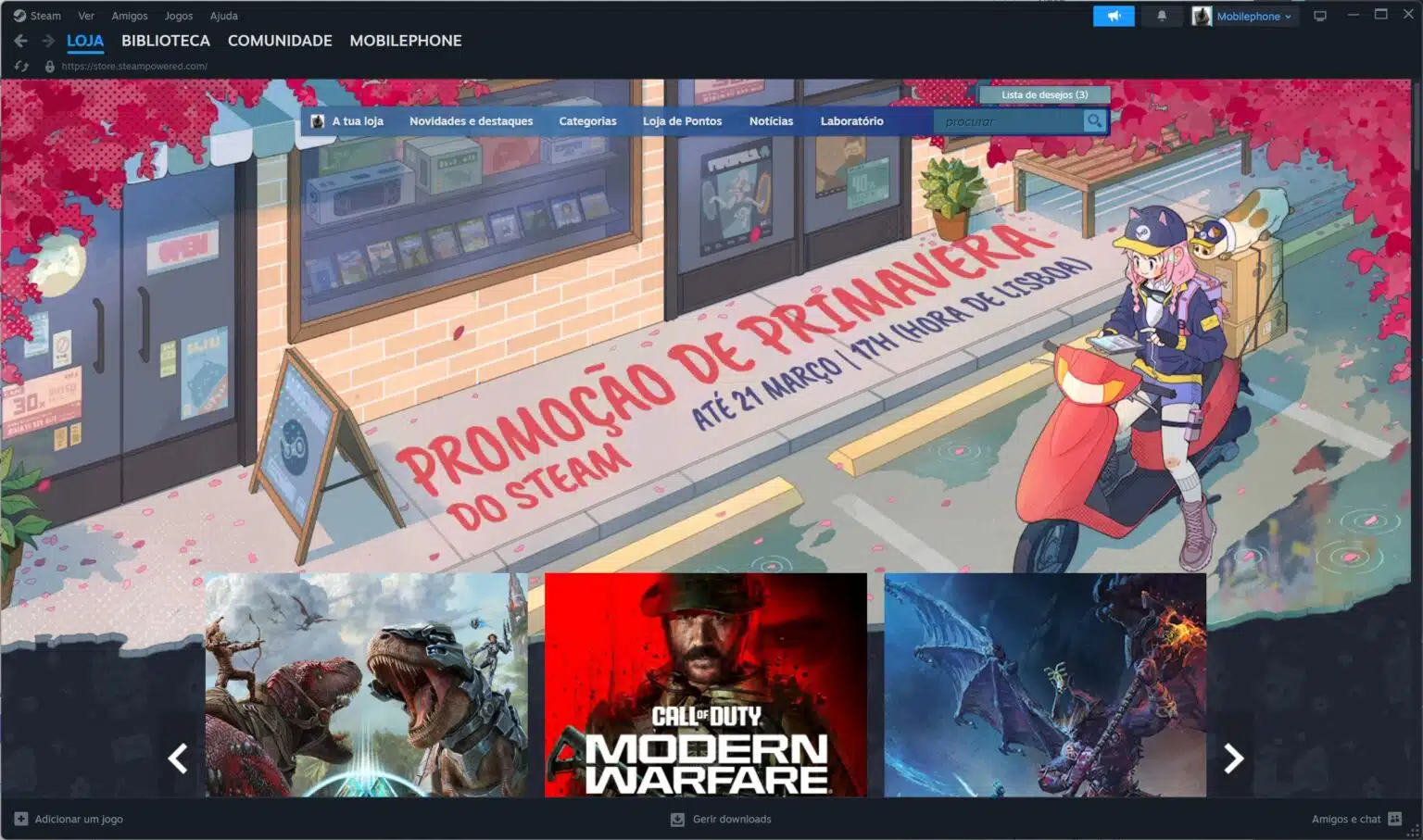The height and width of the screenshot is (840, 1423).
Task: Open the Laboratório link
Action: point(851,121)
